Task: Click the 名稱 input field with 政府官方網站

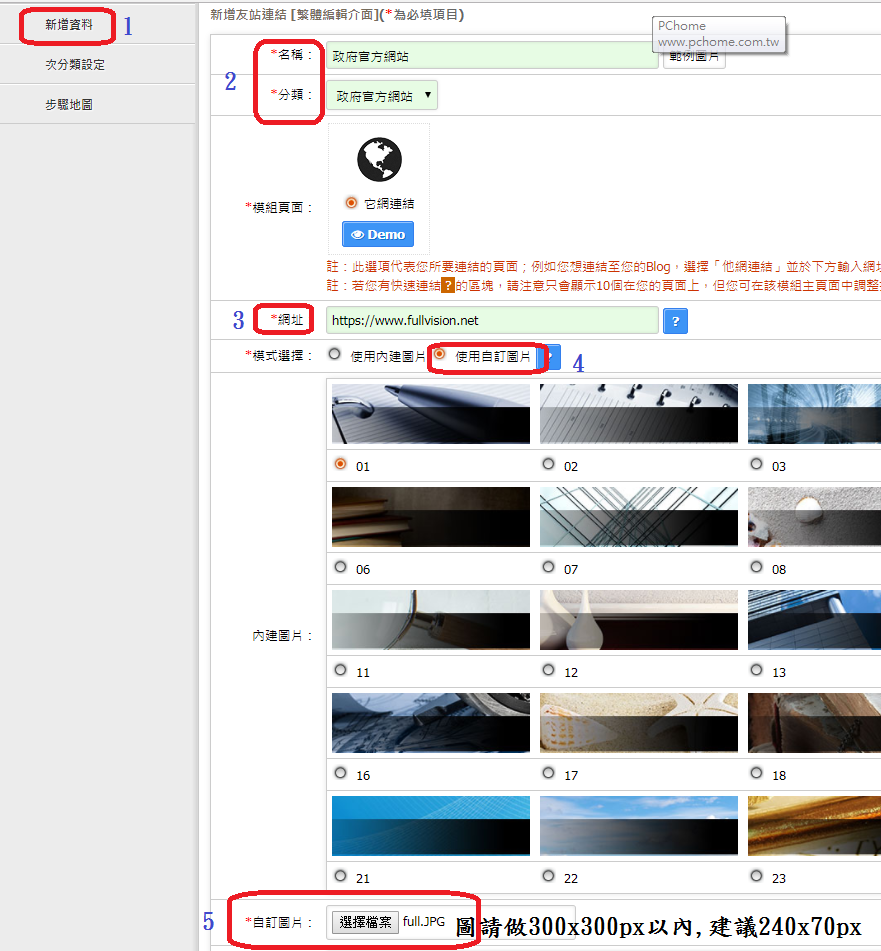Action: click(492, 56)
